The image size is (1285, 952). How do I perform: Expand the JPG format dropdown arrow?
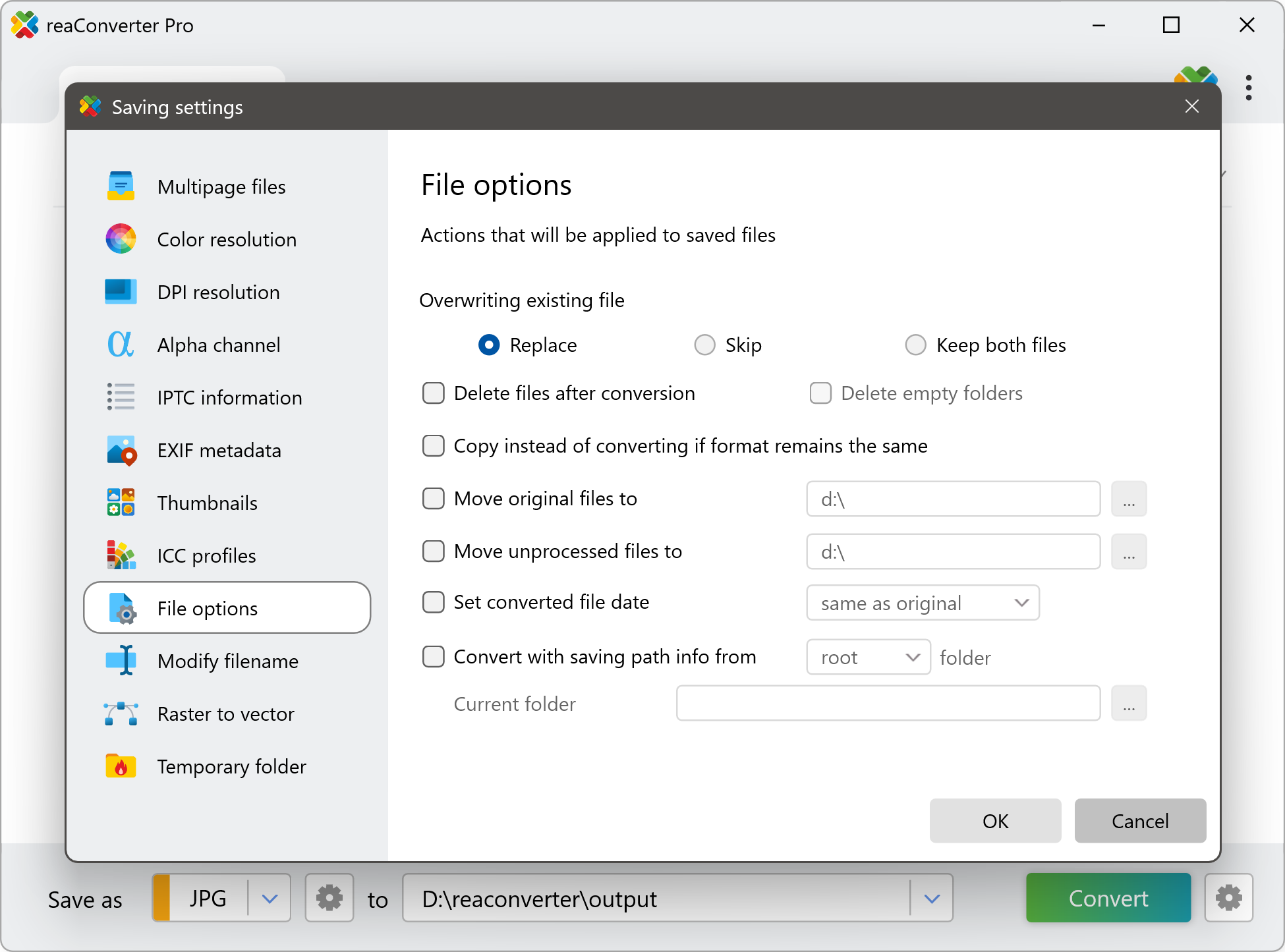coord(270,898)
